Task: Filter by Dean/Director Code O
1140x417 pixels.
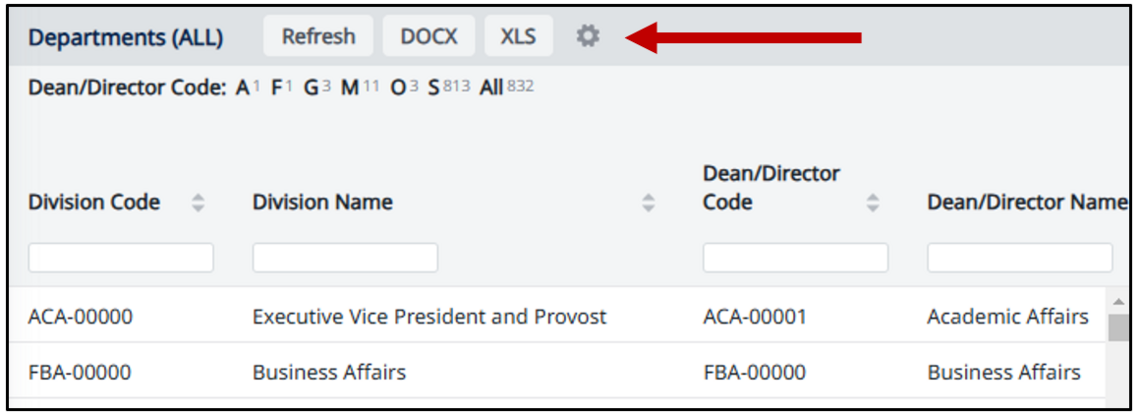Action: tap(398, 88)
